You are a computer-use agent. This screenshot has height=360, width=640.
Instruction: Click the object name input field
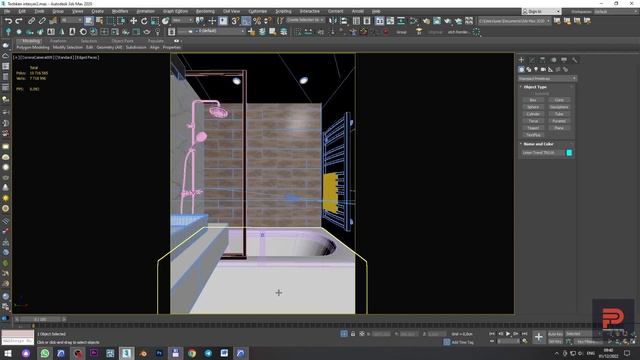point(543,153)
